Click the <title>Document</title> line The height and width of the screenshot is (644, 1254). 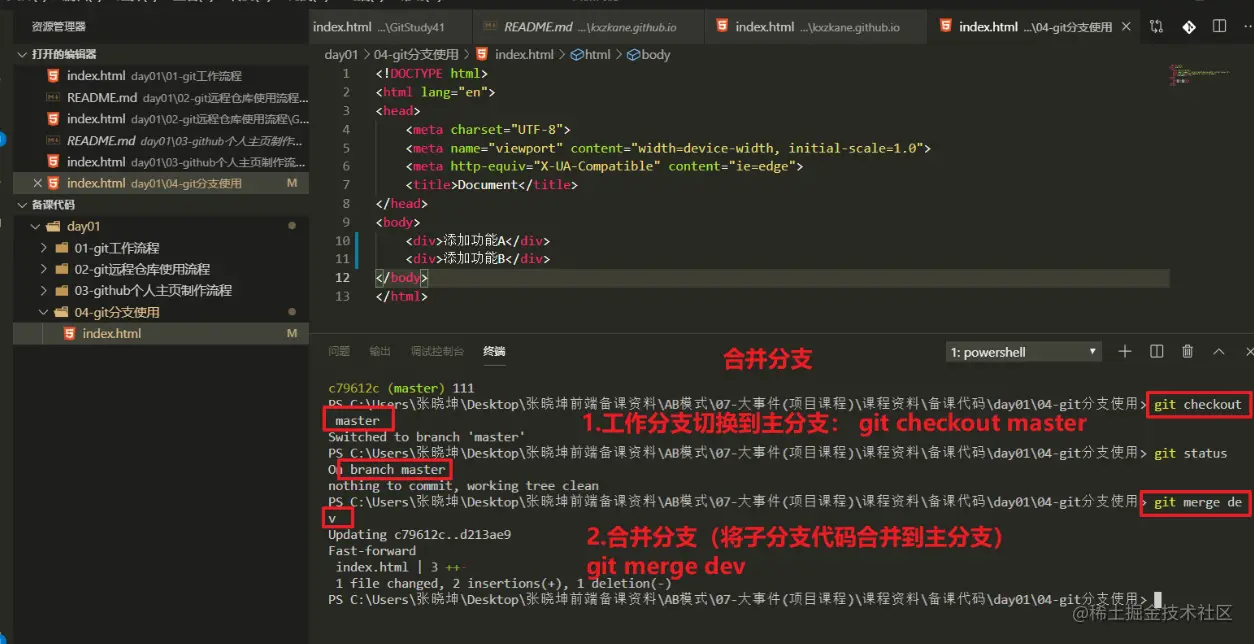click(x=492, y=185)
